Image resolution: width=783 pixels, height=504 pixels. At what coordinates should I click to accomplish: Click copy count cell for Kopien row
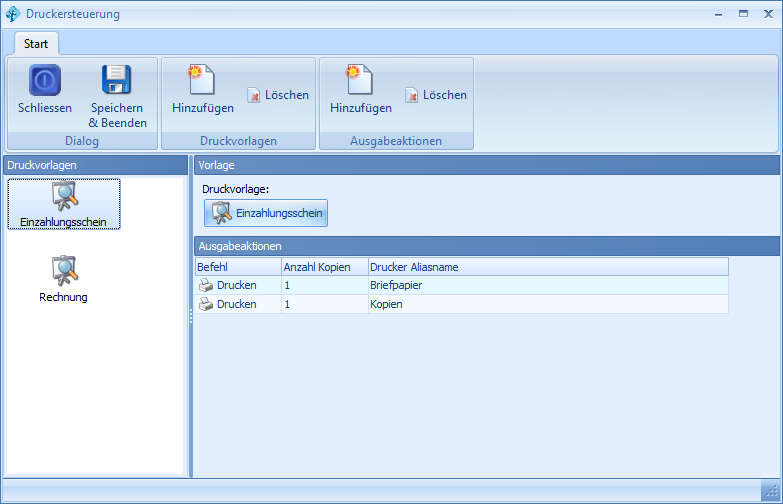click(x=323, y=304)
